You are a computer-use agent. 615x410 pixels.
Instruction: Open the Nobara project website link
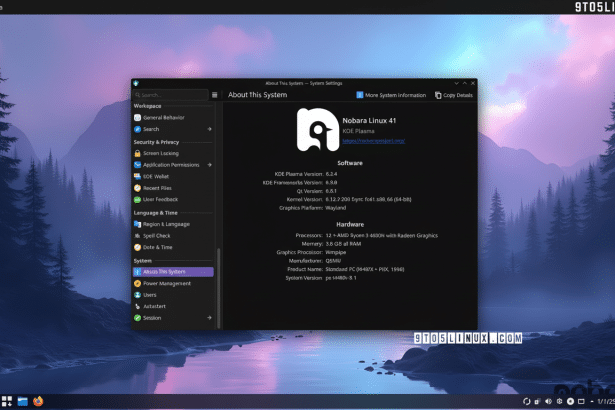(x=373, y=140)
